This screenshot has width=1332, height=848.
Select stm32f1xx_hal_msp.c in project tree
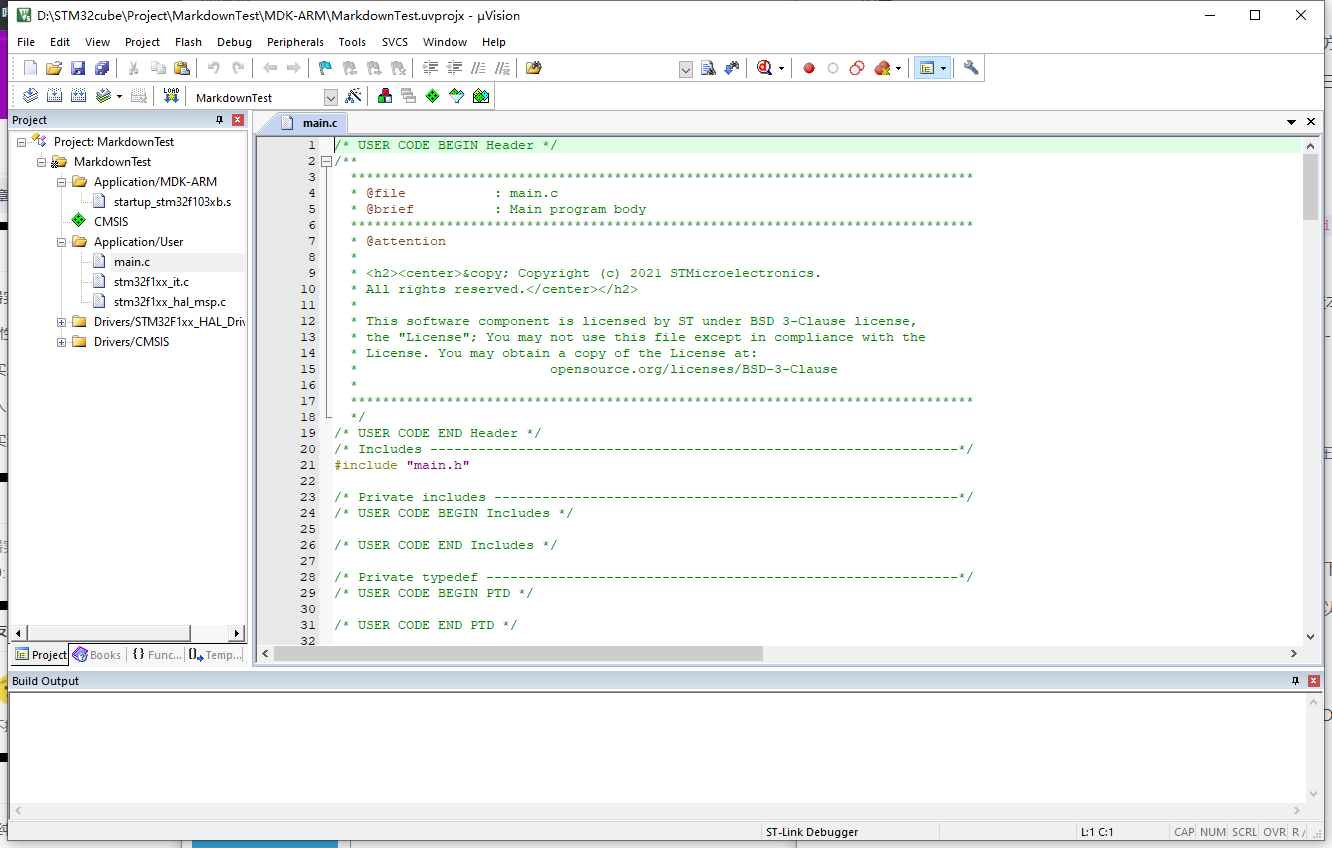point(170,302)
